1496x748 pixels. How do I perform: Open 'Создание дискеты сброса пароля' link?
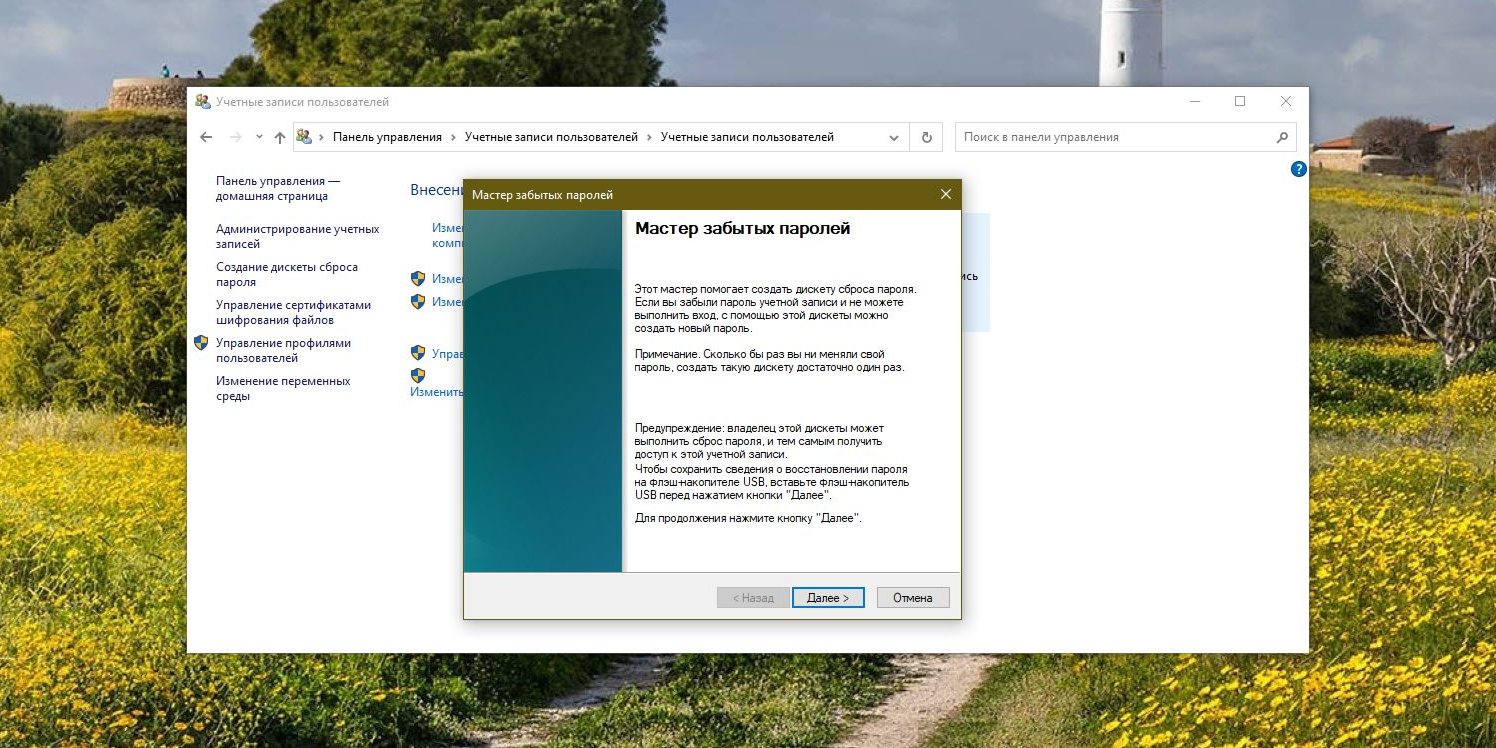pos(286,274)
